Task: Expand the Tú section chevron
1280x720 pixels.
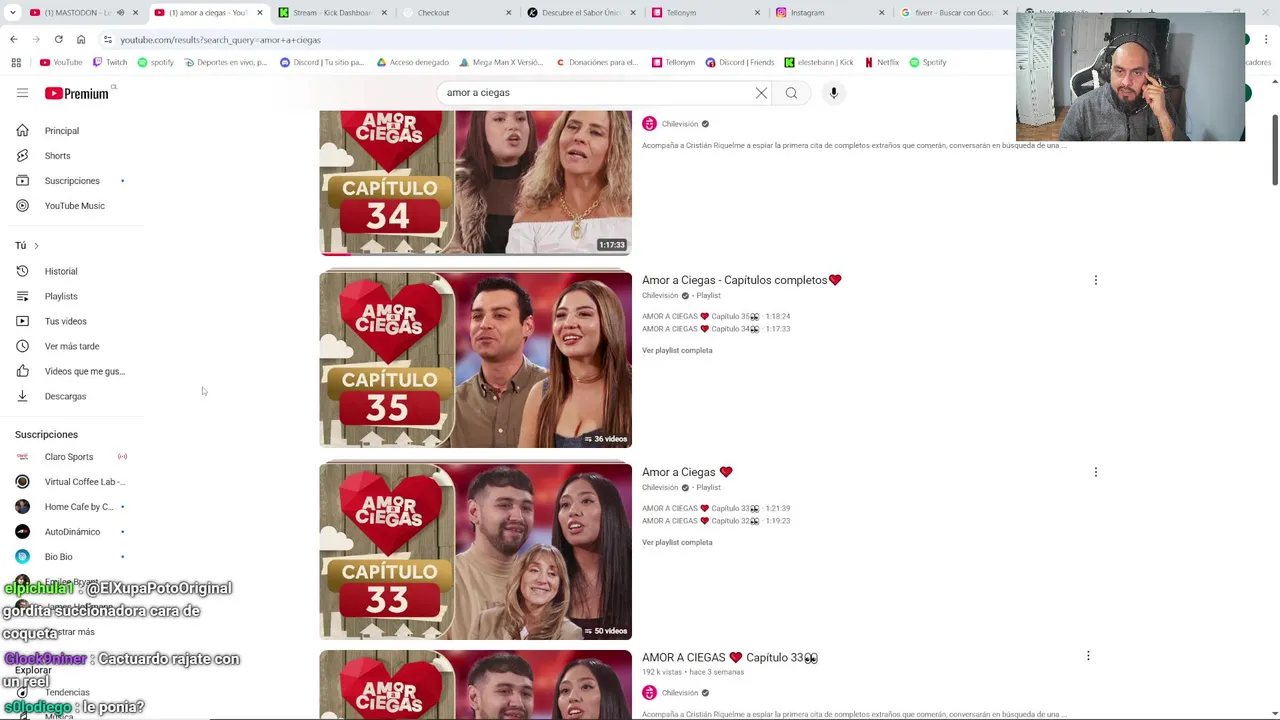Action: coord(36,246)
